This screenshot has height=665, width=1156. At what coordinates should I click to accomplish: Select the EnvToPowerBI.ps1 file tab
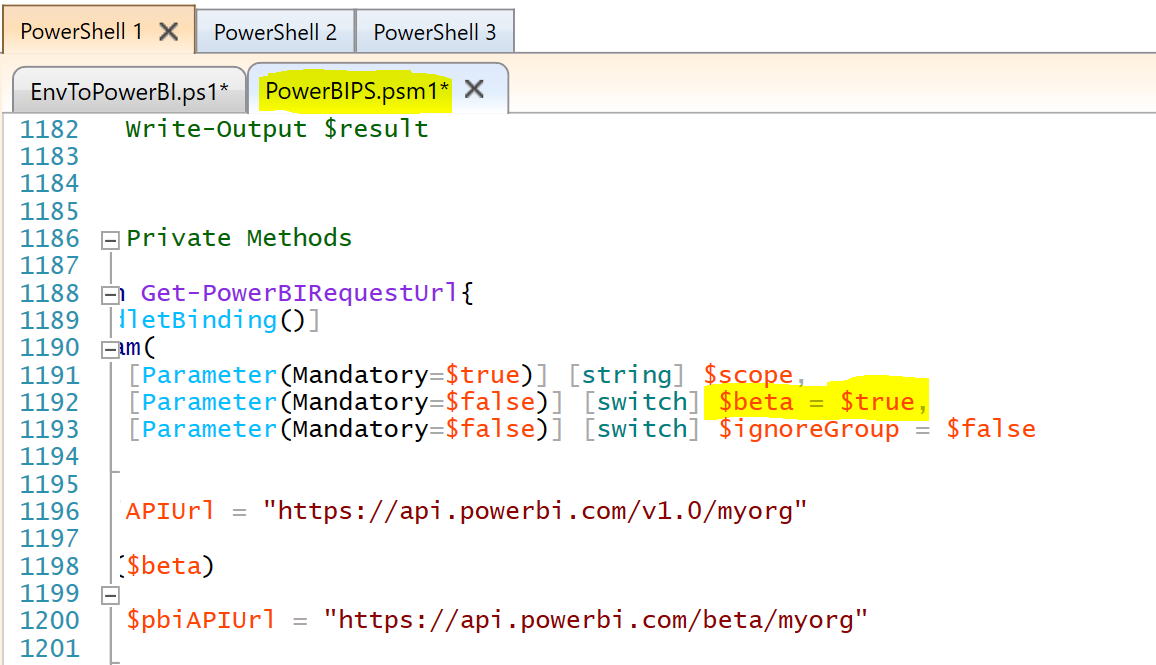point(128,89)
